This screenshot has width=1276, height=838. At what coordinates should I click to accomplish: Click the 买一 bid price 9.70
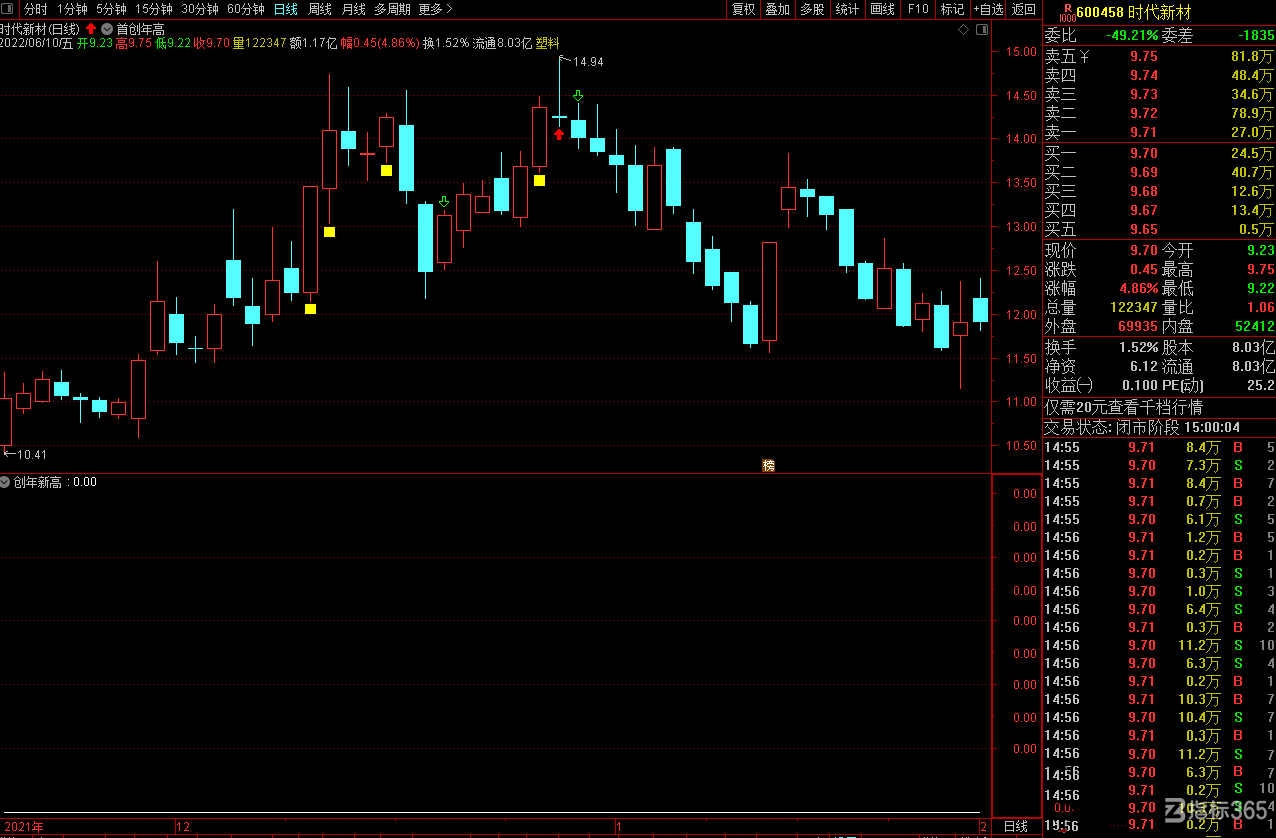[1144, 153]
